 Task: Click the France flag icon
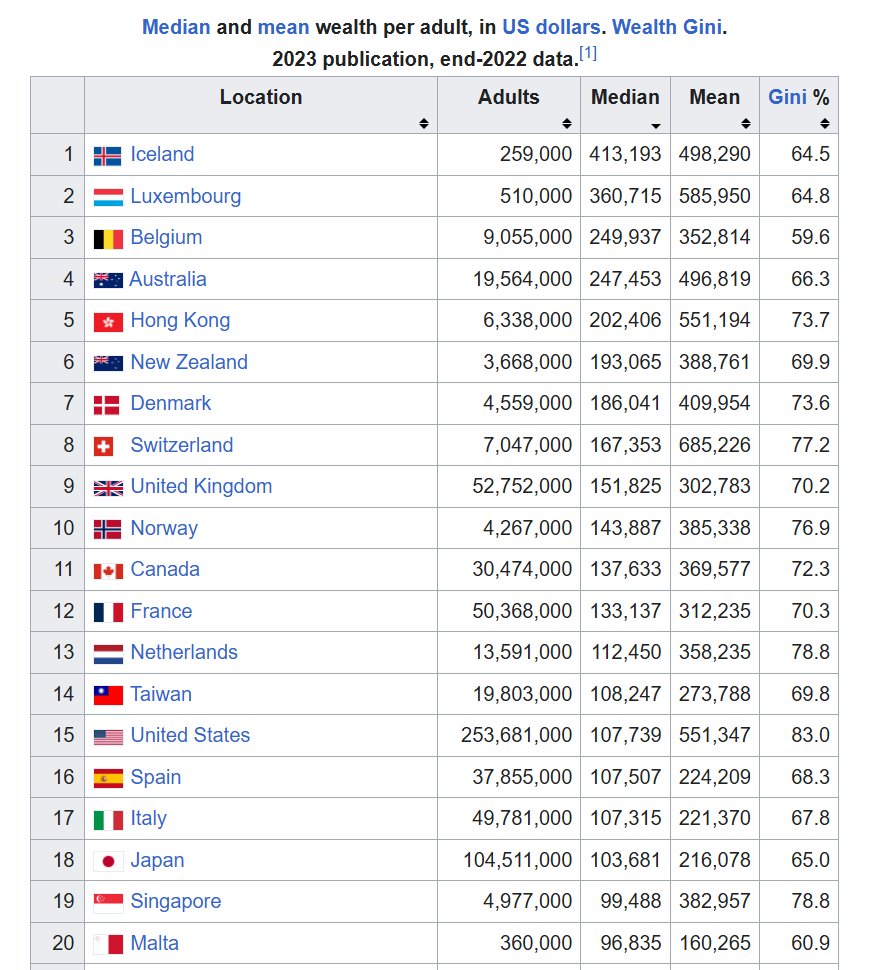108,612
